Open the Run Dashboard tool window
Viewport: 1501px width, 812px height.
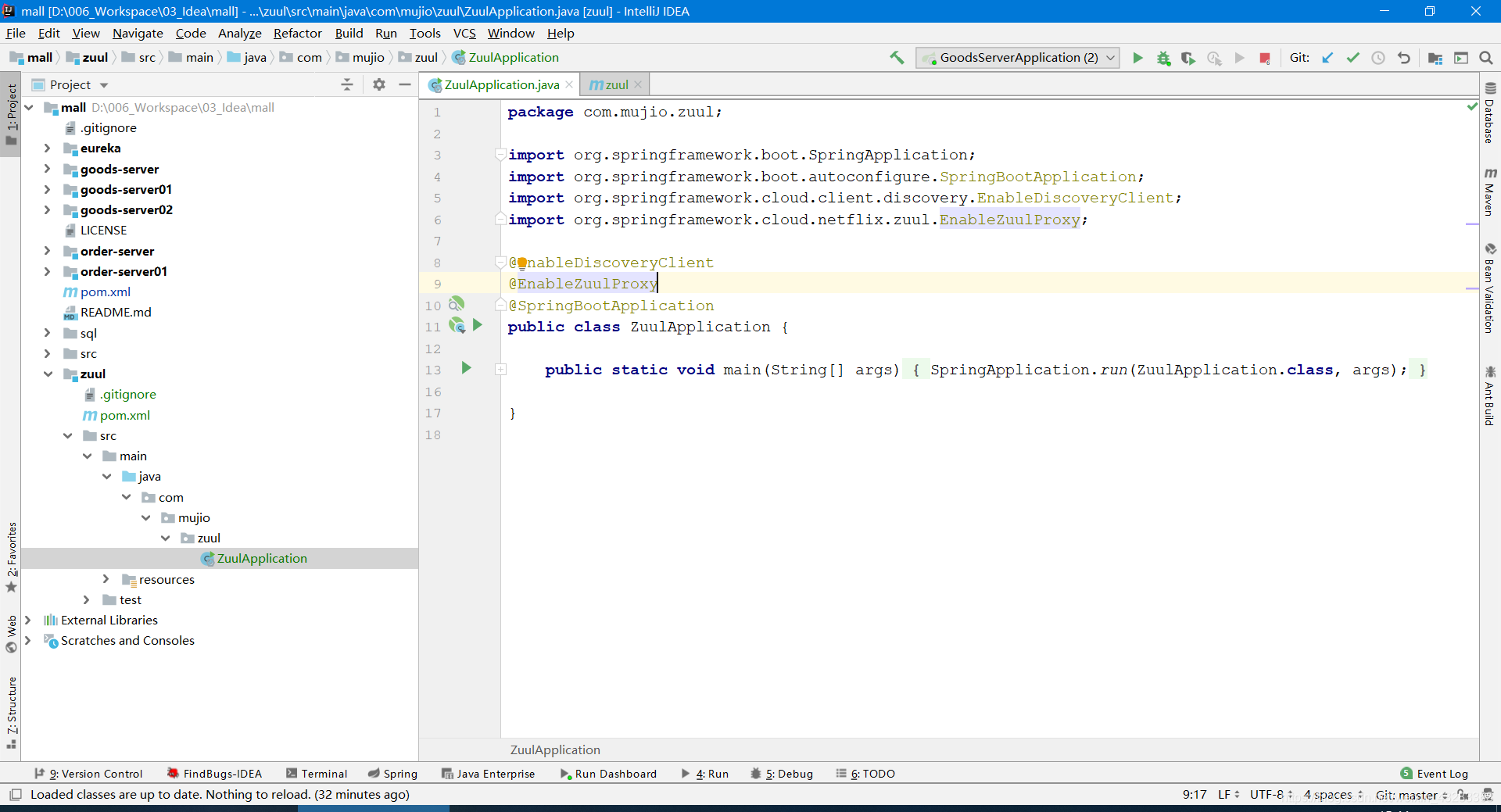pyautogui.click(x=608, y=774)
